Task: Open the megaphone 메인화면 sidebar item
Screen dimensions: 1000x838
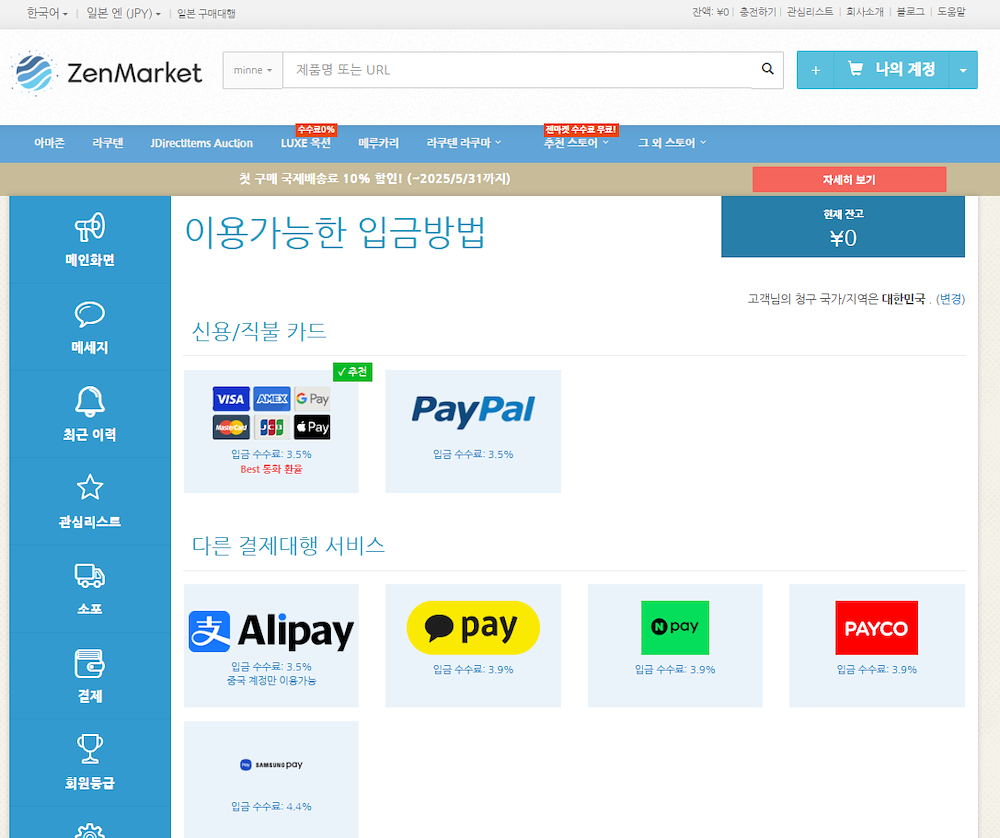Action: [x=90, y=239]
